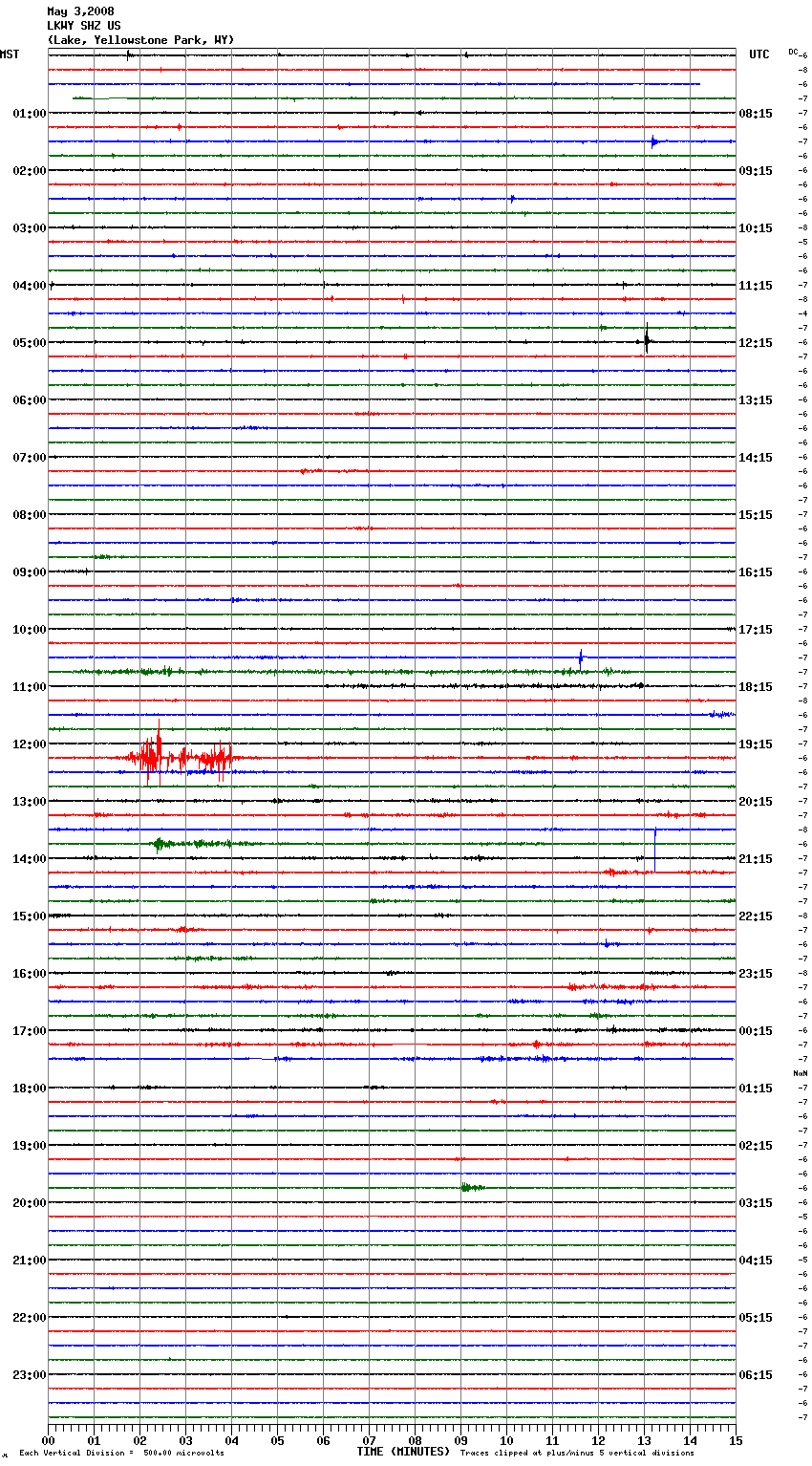Image resolution: width=812 pixels, height=1466 pixels.
Task: Select the 18:00 MST hour label
Action: pyautogui.click(x=30, y=1089)
